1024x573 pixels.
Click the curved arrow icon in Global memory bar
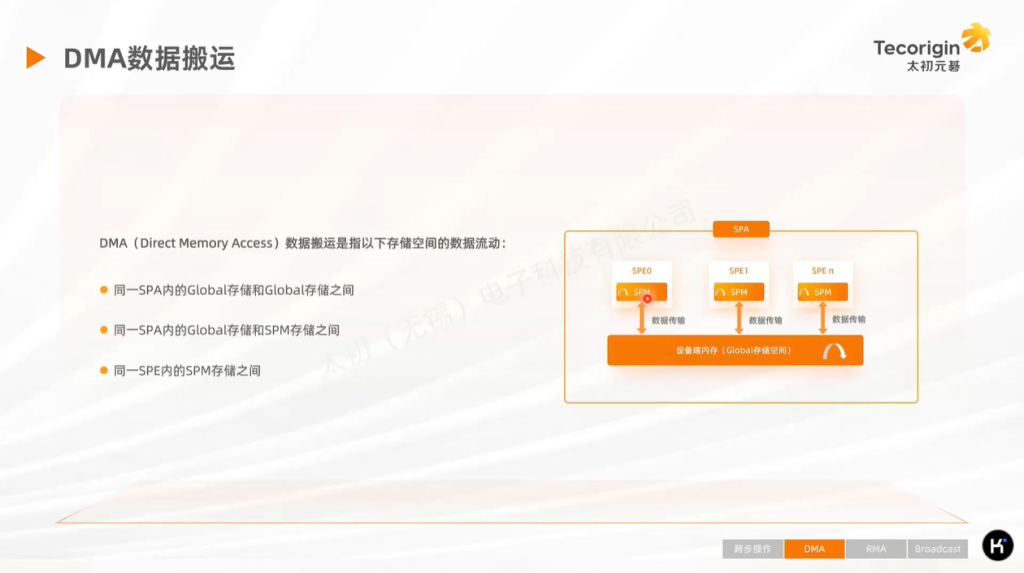[834, 350]
